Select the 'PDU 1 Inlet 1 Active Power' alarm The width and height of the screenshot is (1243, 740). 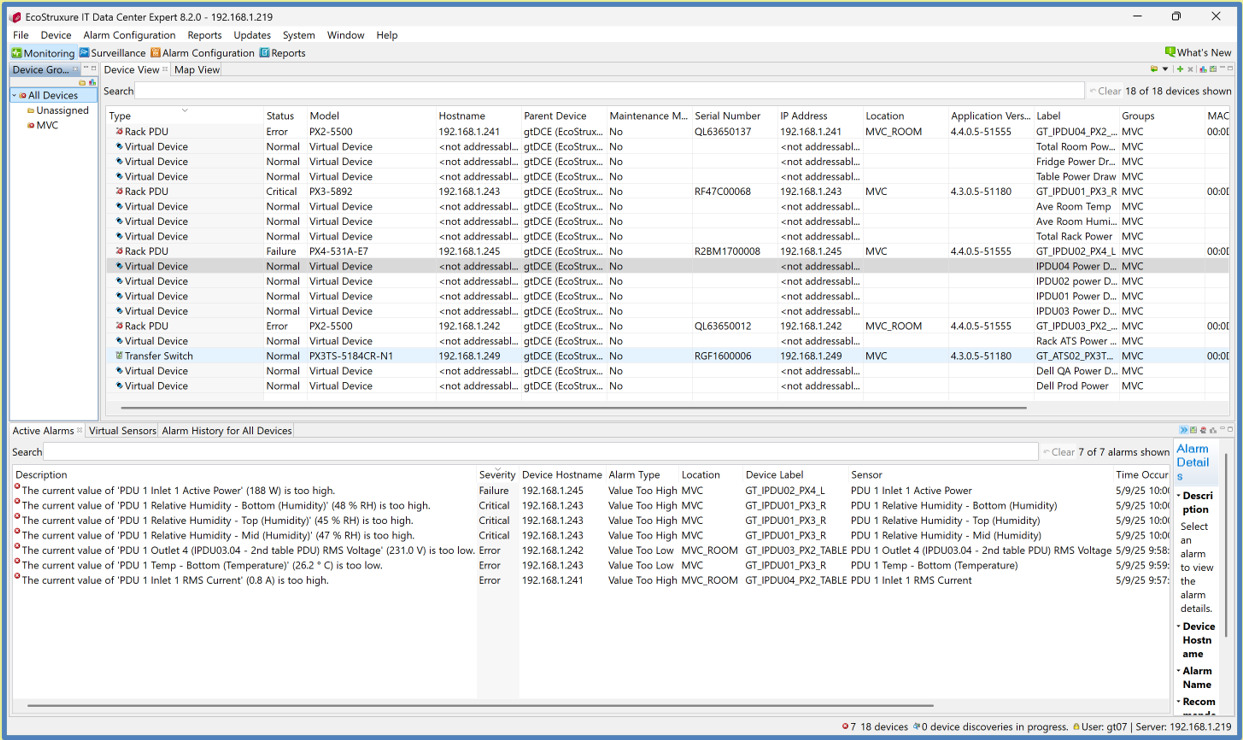(590, 490)
